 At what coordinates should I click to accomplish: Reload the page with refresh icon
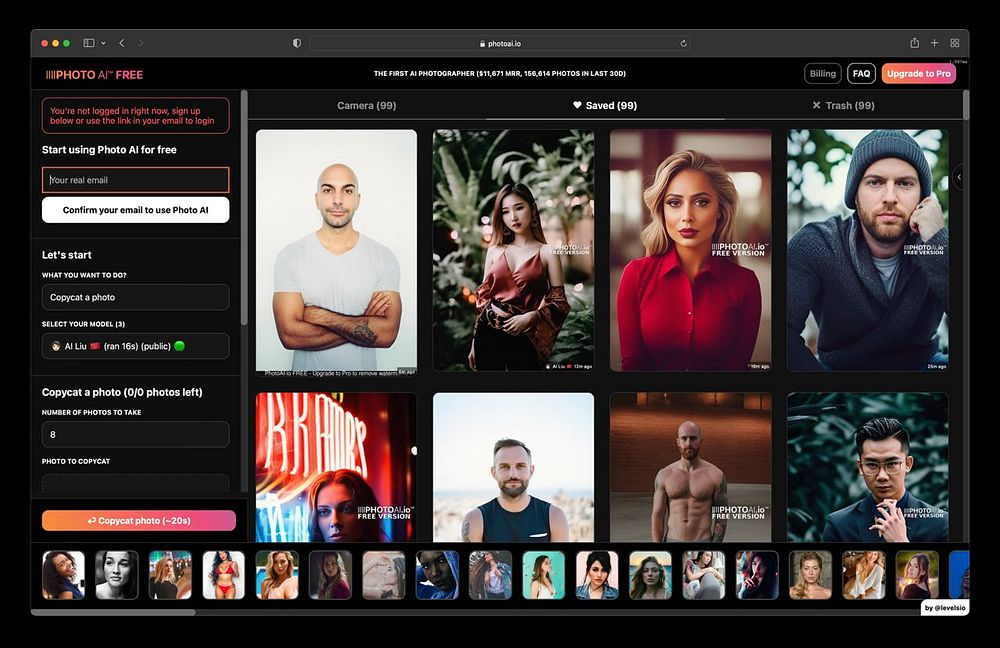[x=683, y=43]
